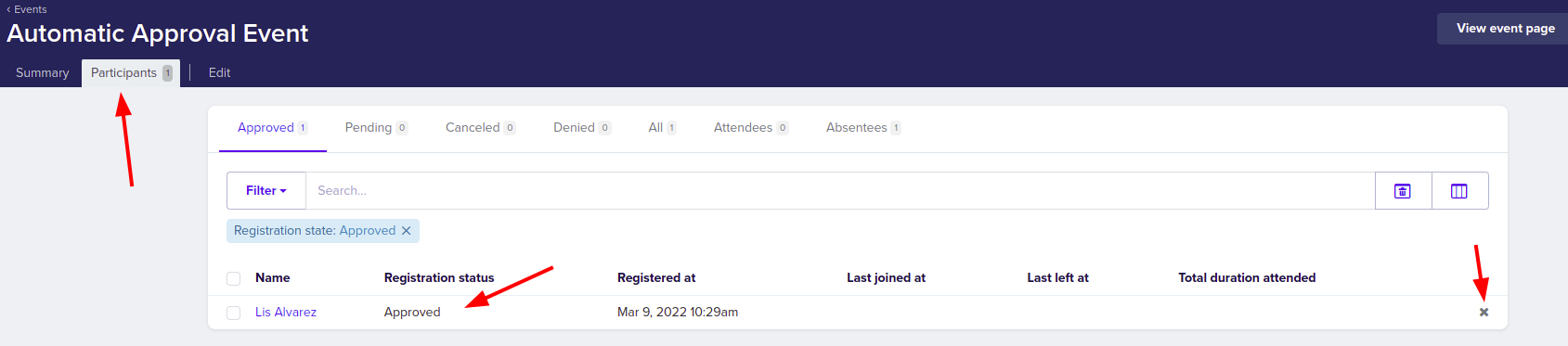Open the Edit tab
Image resolution: width=1568 pixels, height=346 pixels.
[219, 73]
